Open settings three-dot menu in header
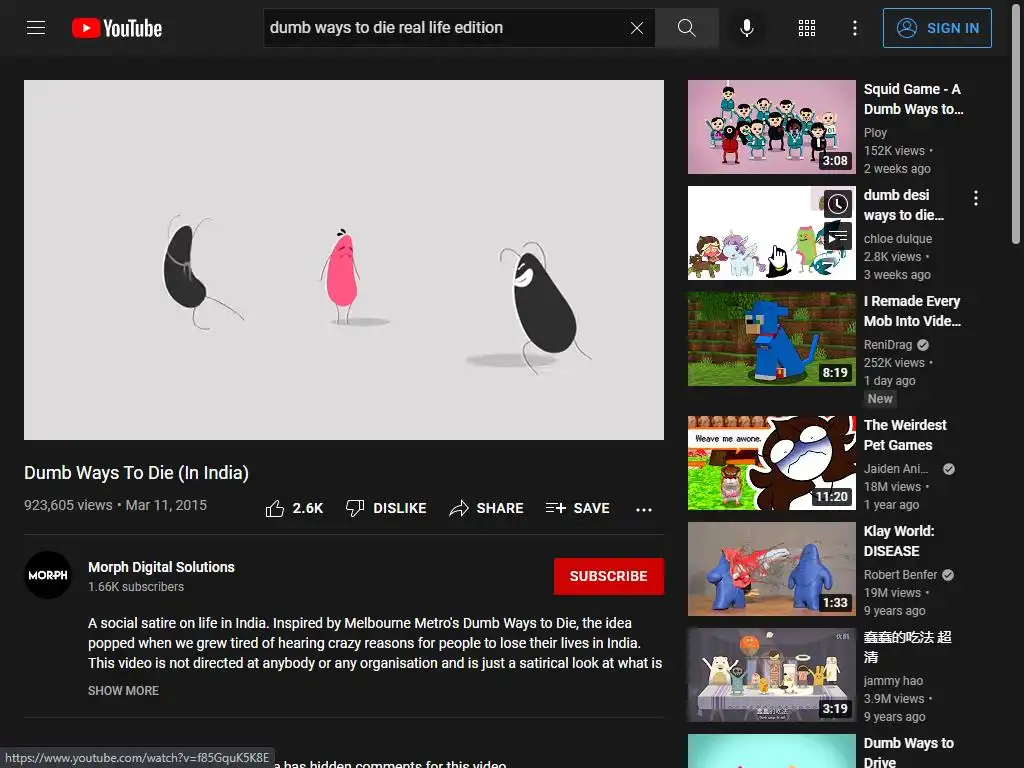 (x=855, y=28)
